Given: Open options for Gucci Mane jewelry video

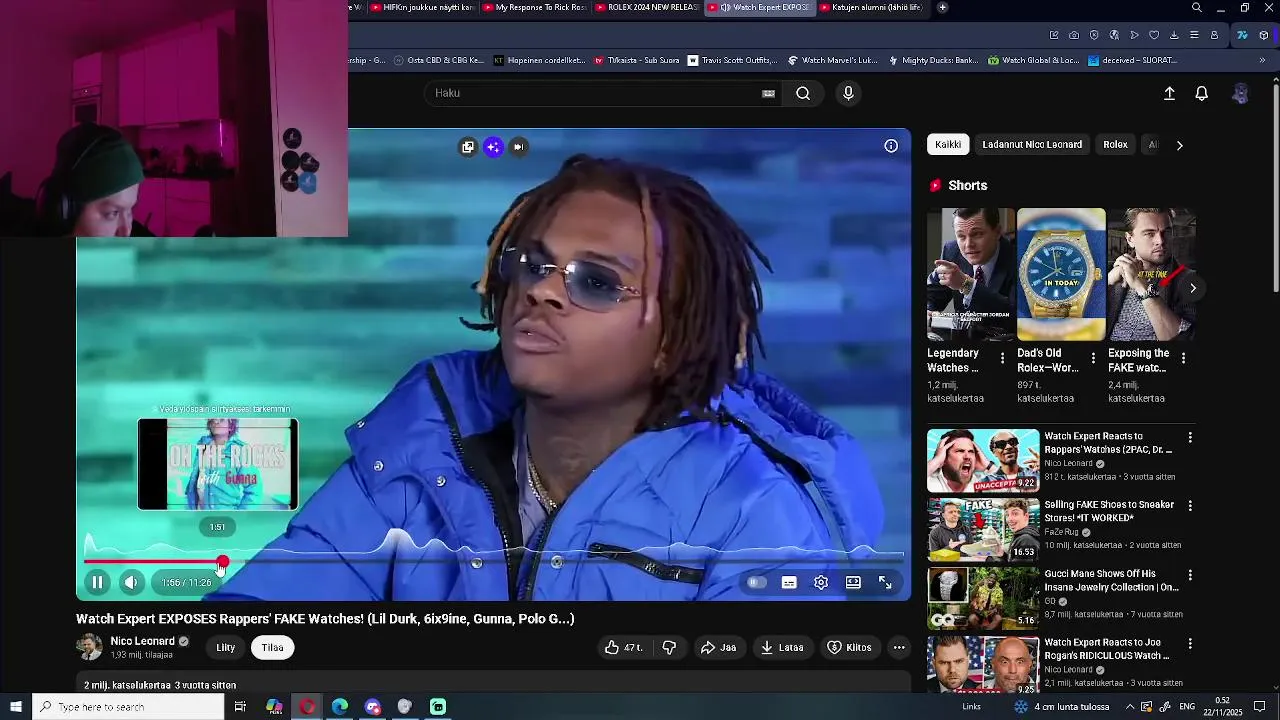Looking at the screenshot, I should [x=1190, y=575].
